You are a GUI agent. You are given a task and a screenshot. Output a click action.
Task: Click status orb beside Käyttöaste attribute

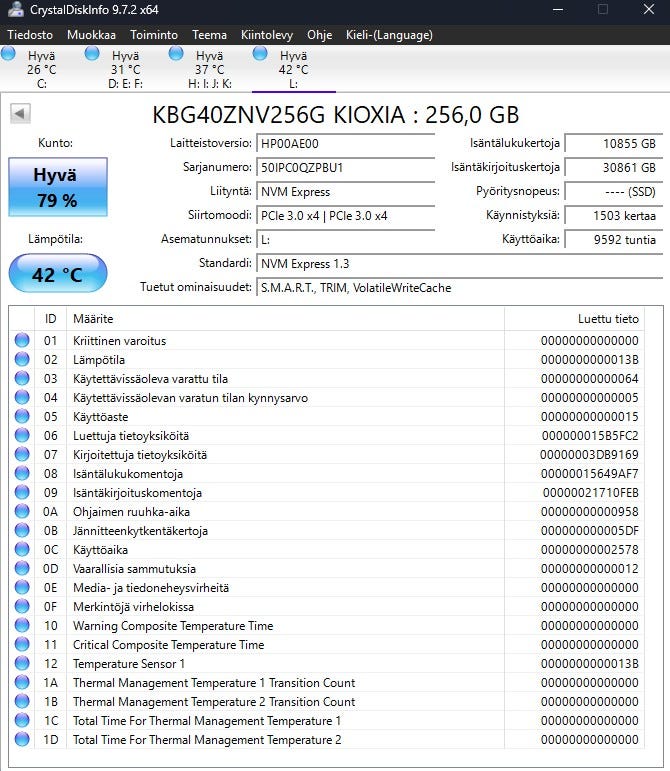pyautogui.click(x=22, y=417)
